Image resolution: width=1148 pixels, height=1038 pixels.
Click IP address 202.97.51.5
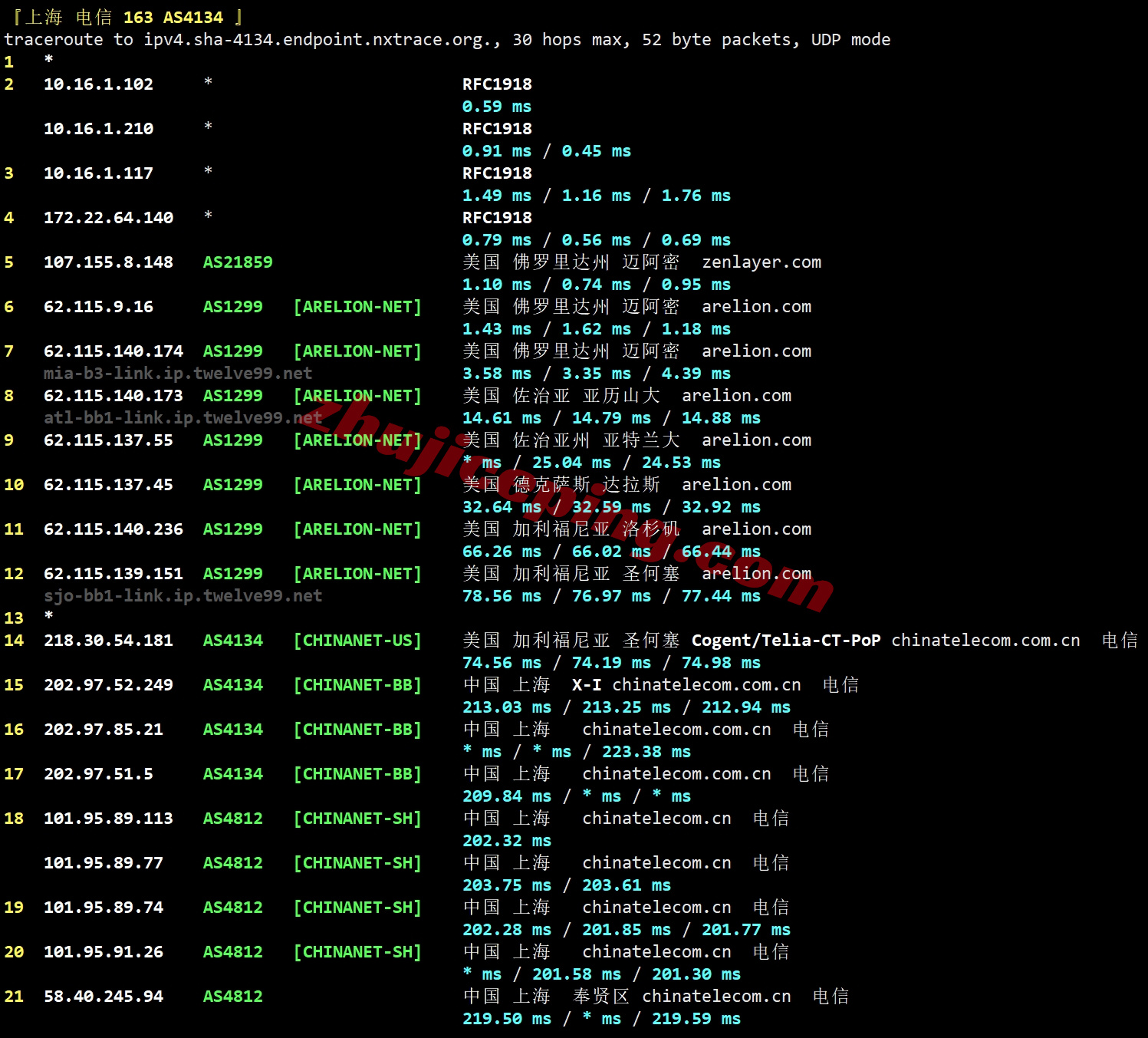tap(98, 774)
